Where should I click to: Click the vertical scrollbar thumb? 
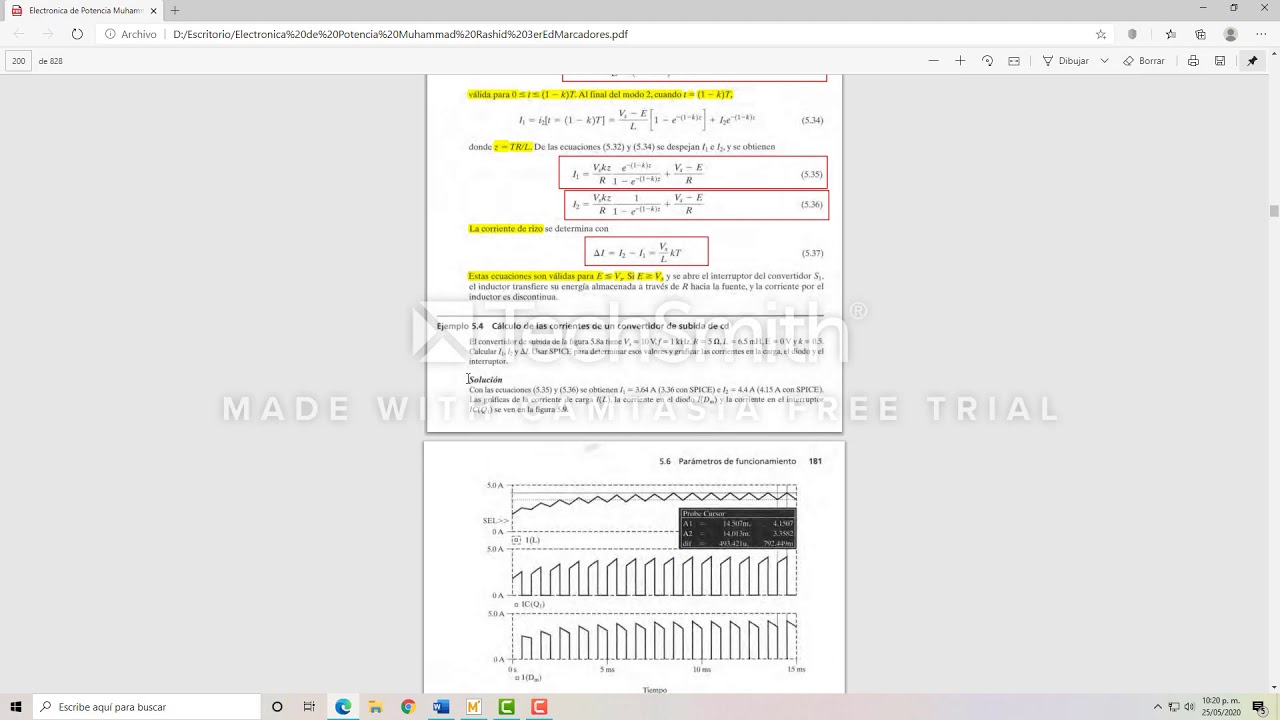click(1274, 211)
